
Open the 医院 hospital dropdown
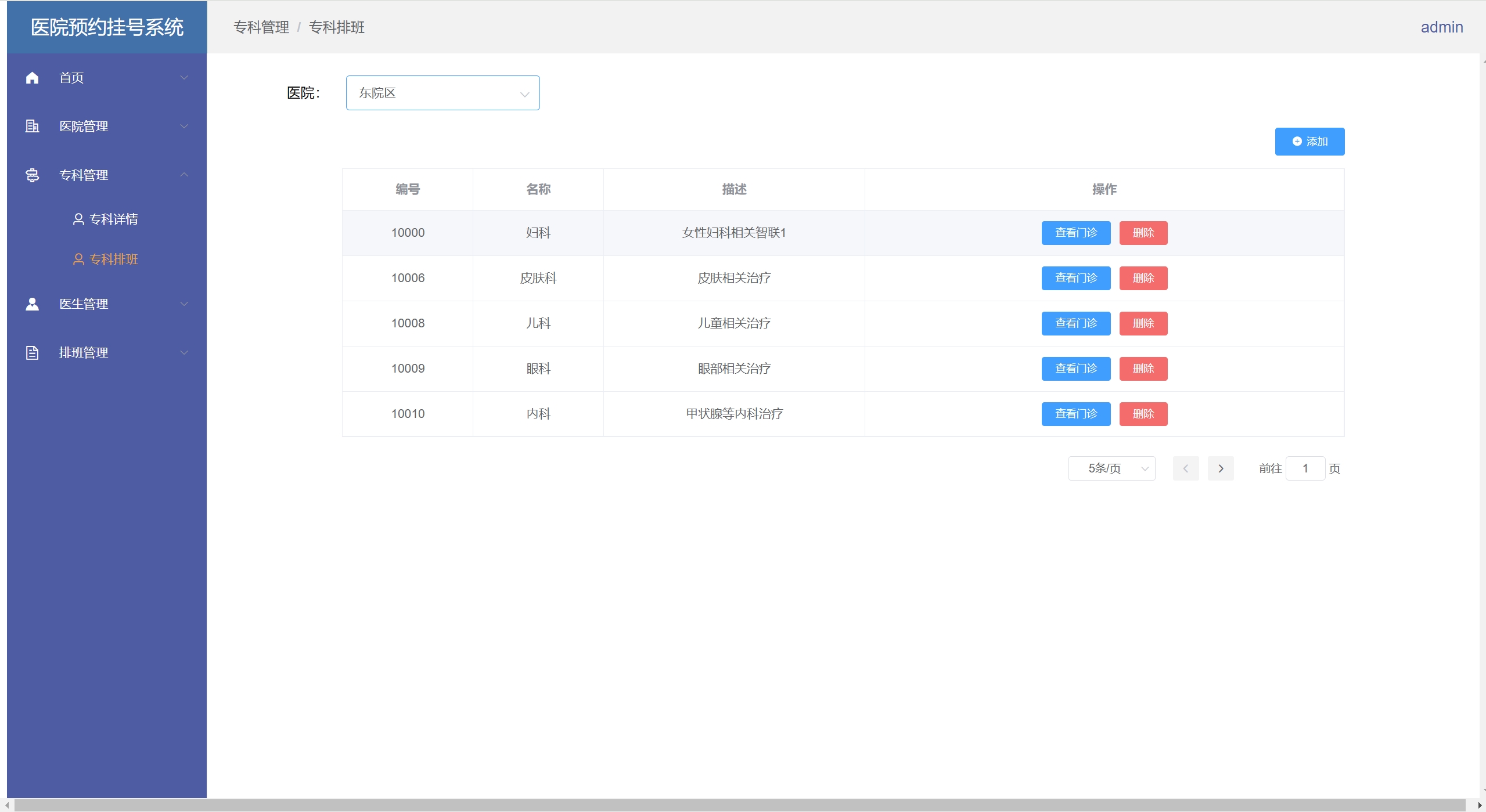(x=442, y=93)
